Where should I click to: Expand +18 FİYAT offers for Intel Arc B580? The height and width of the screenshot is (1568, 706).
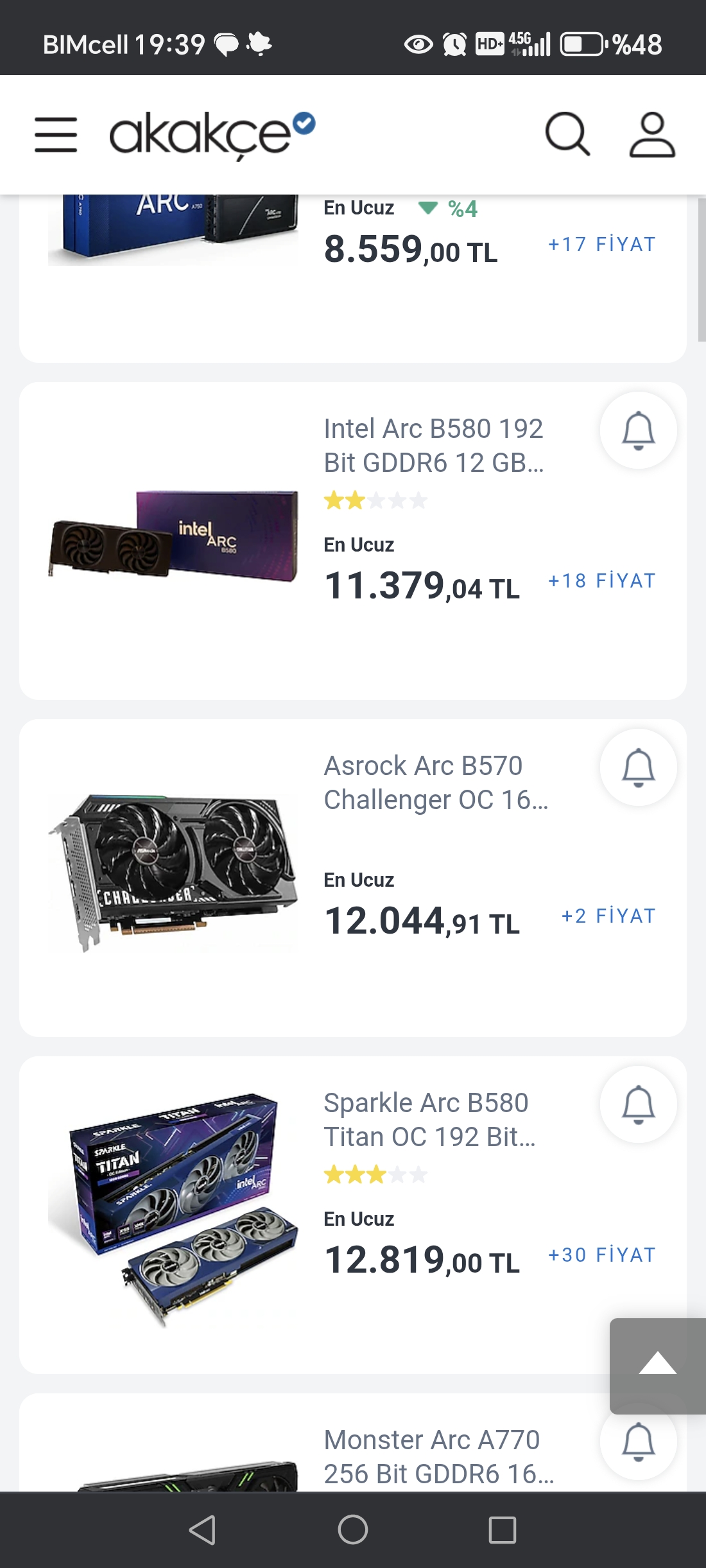click(601, 580)
